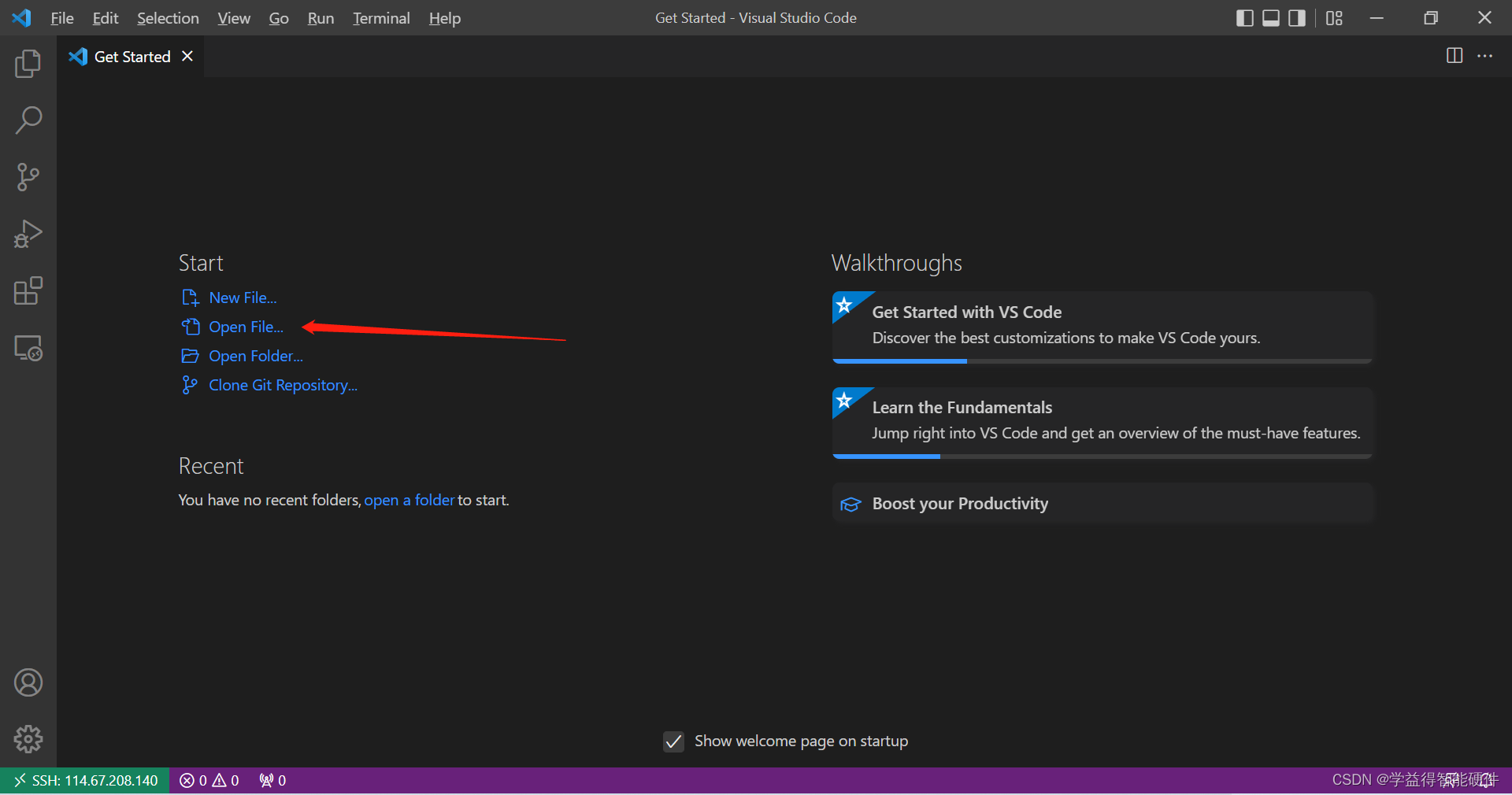Click the Get Started walkthrough progress bar
This screenshot has height=795, width=1512.
(1102, 361)
